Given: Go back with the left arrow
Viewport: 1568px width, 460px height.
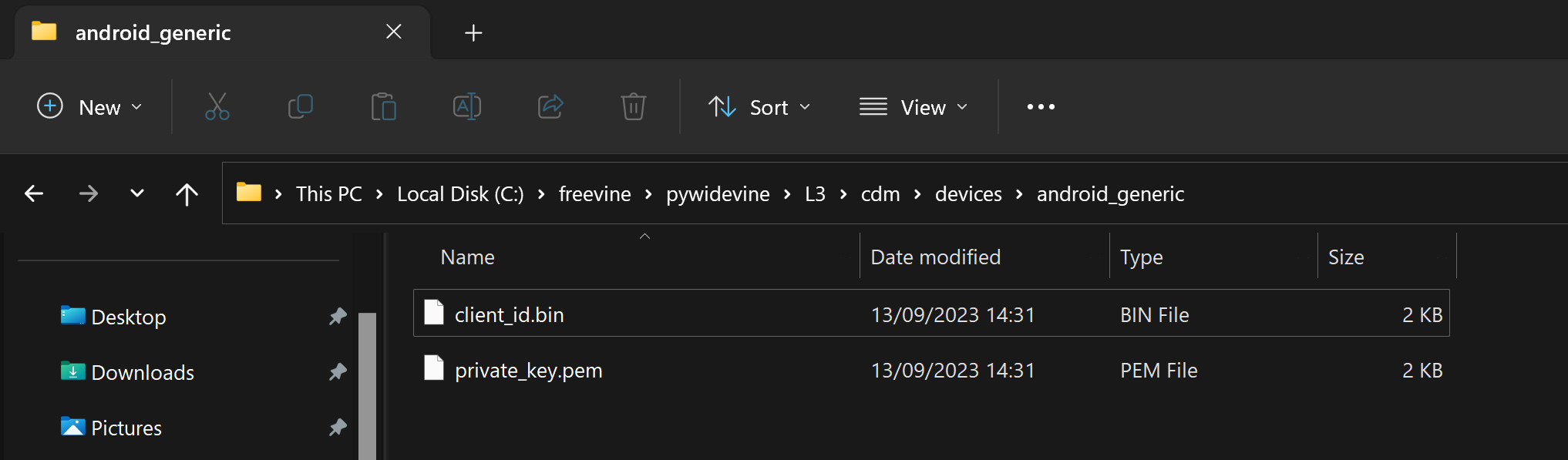Looking at the screenshot, I should click(34, 193).
